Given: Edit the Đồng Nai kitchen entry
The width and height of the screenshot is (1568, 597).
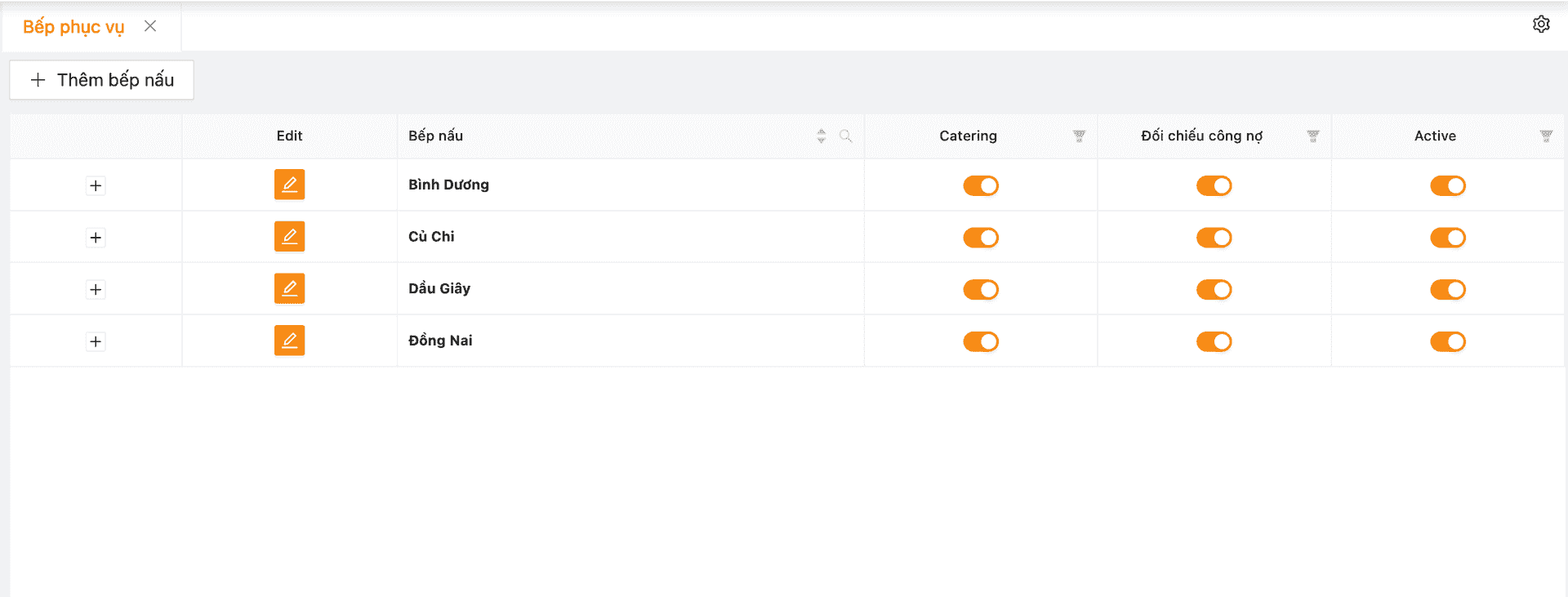Looking at the screenshot, I should tap(289, 341).
